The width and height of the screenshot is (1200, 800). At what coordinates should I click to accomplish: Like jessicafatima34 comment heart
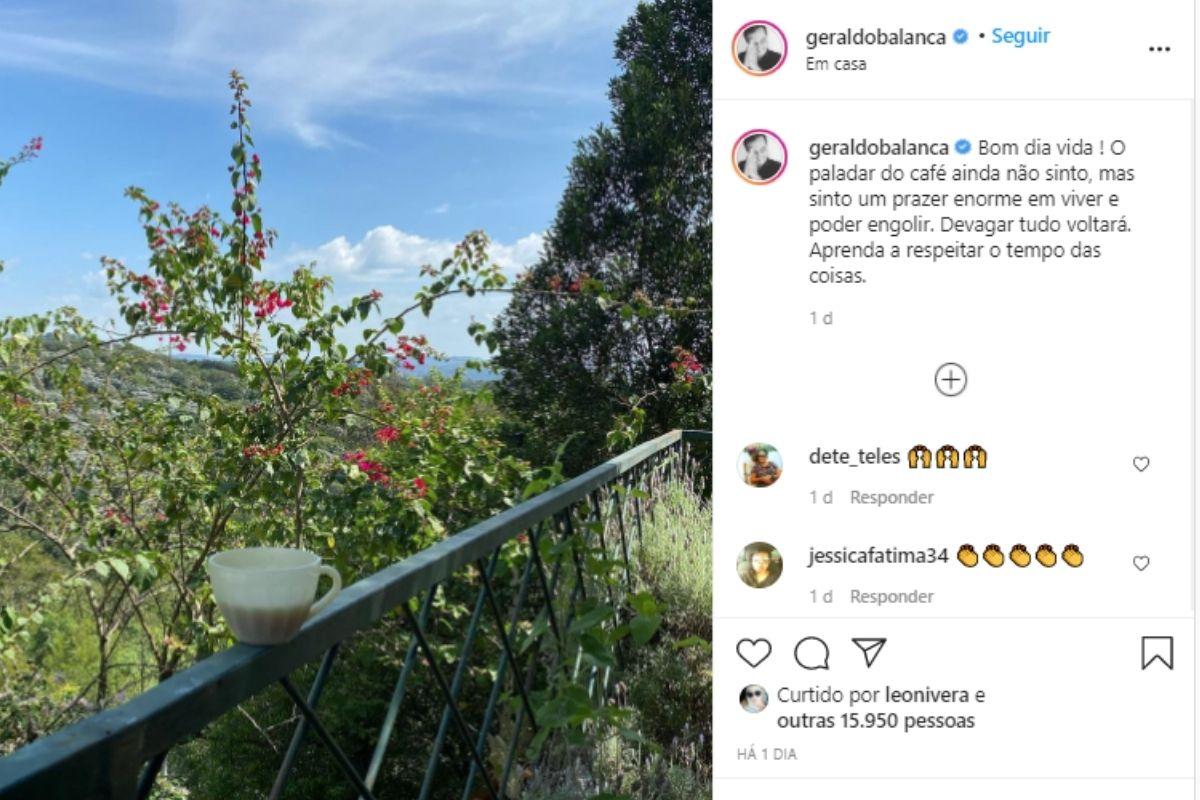pyautogui.click(x=1141, y=564)
